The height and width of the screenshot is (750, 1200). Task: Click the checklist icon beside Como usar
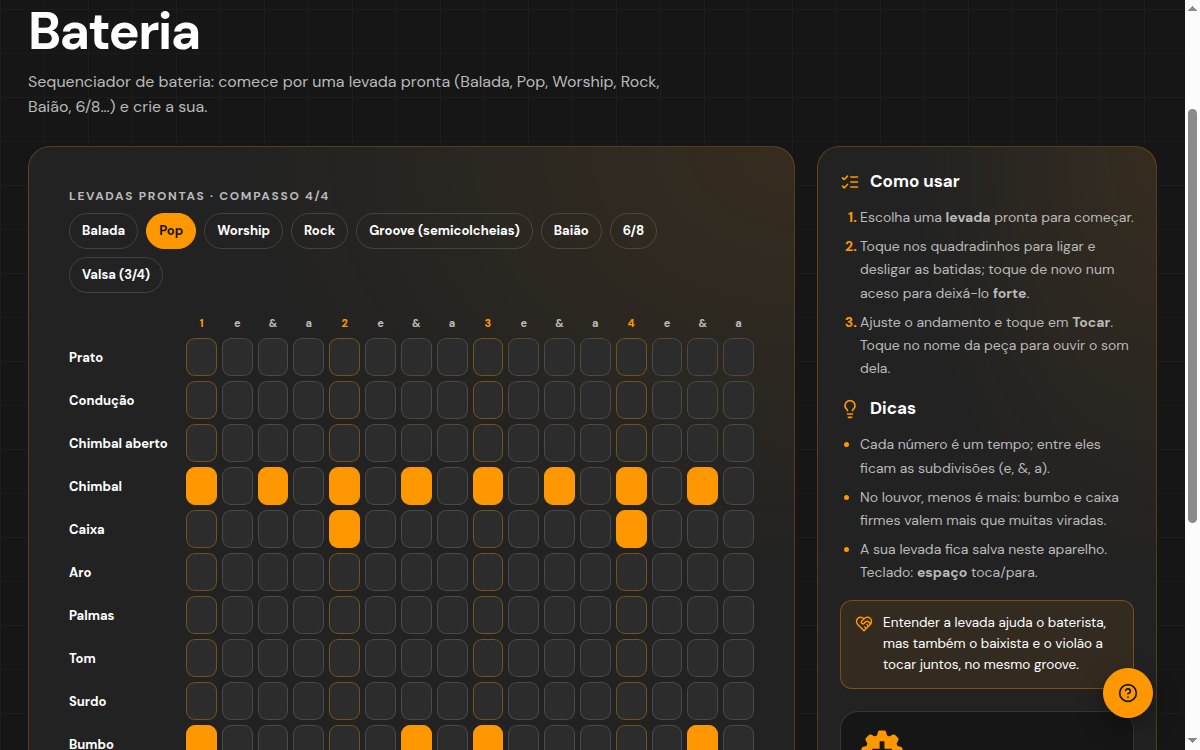[851, 182]
